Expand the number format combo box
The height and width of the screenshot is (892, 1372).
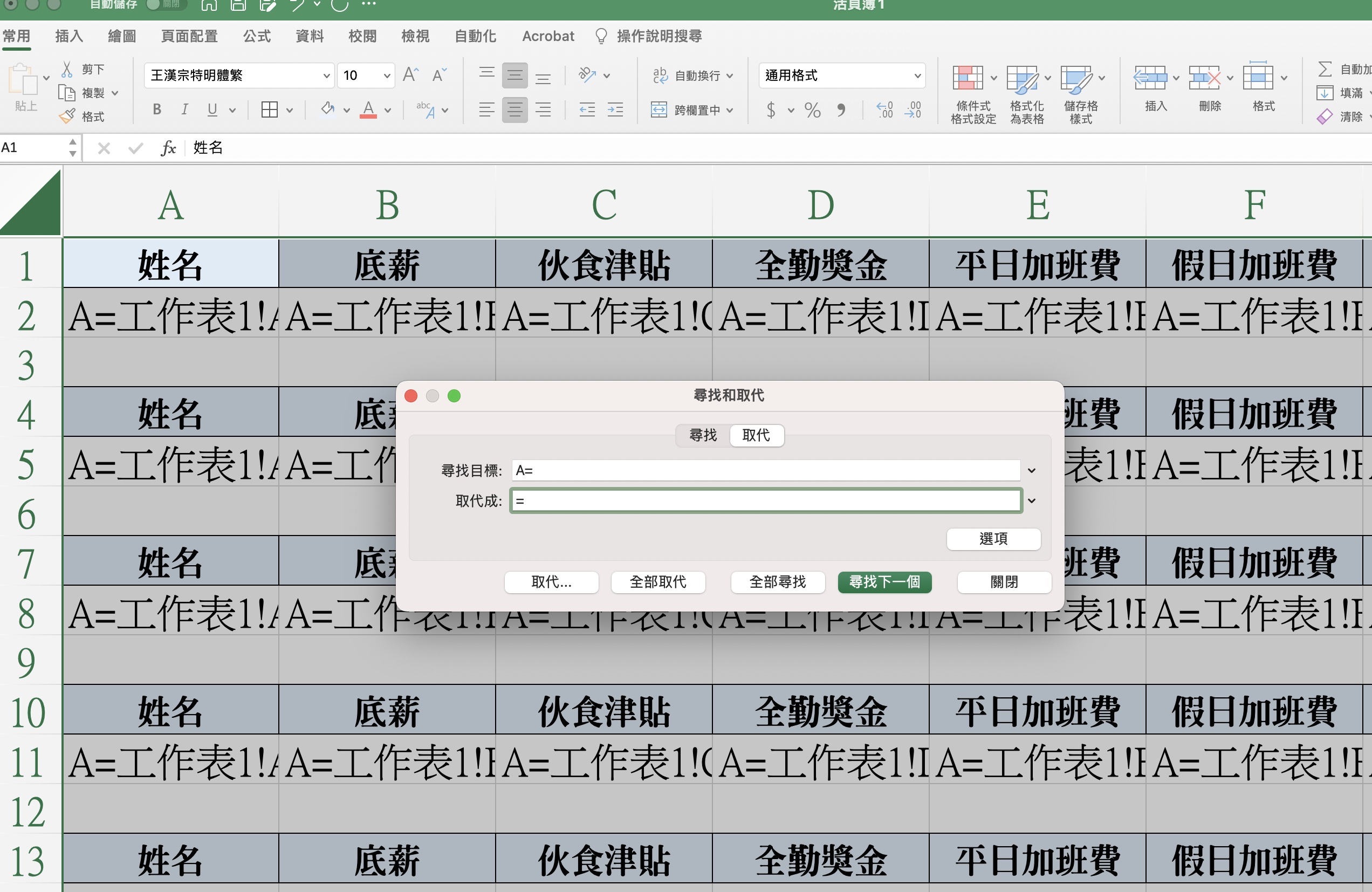click(x=917, y=76)
